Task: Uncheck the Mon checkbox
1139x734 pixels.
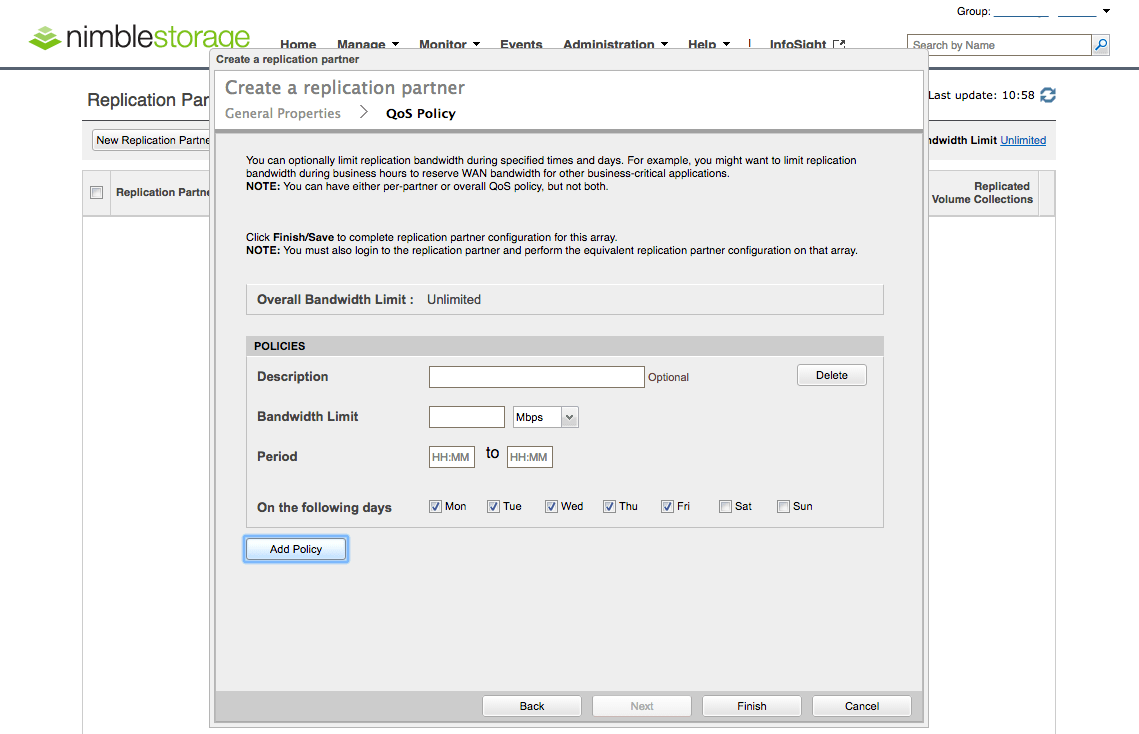Action: [435, 506]
